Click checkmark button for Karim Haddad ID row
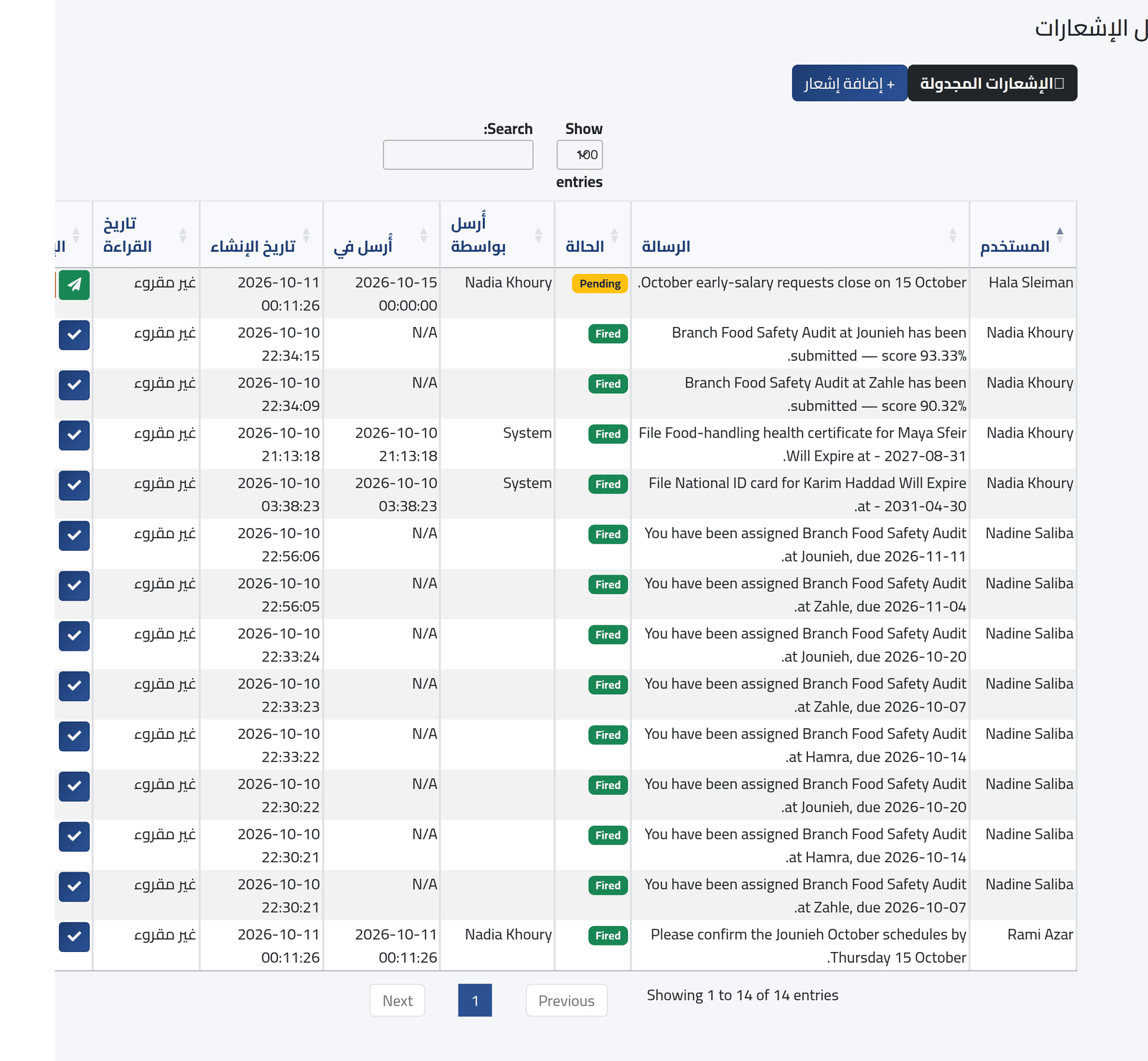 [x=74, y=486]
